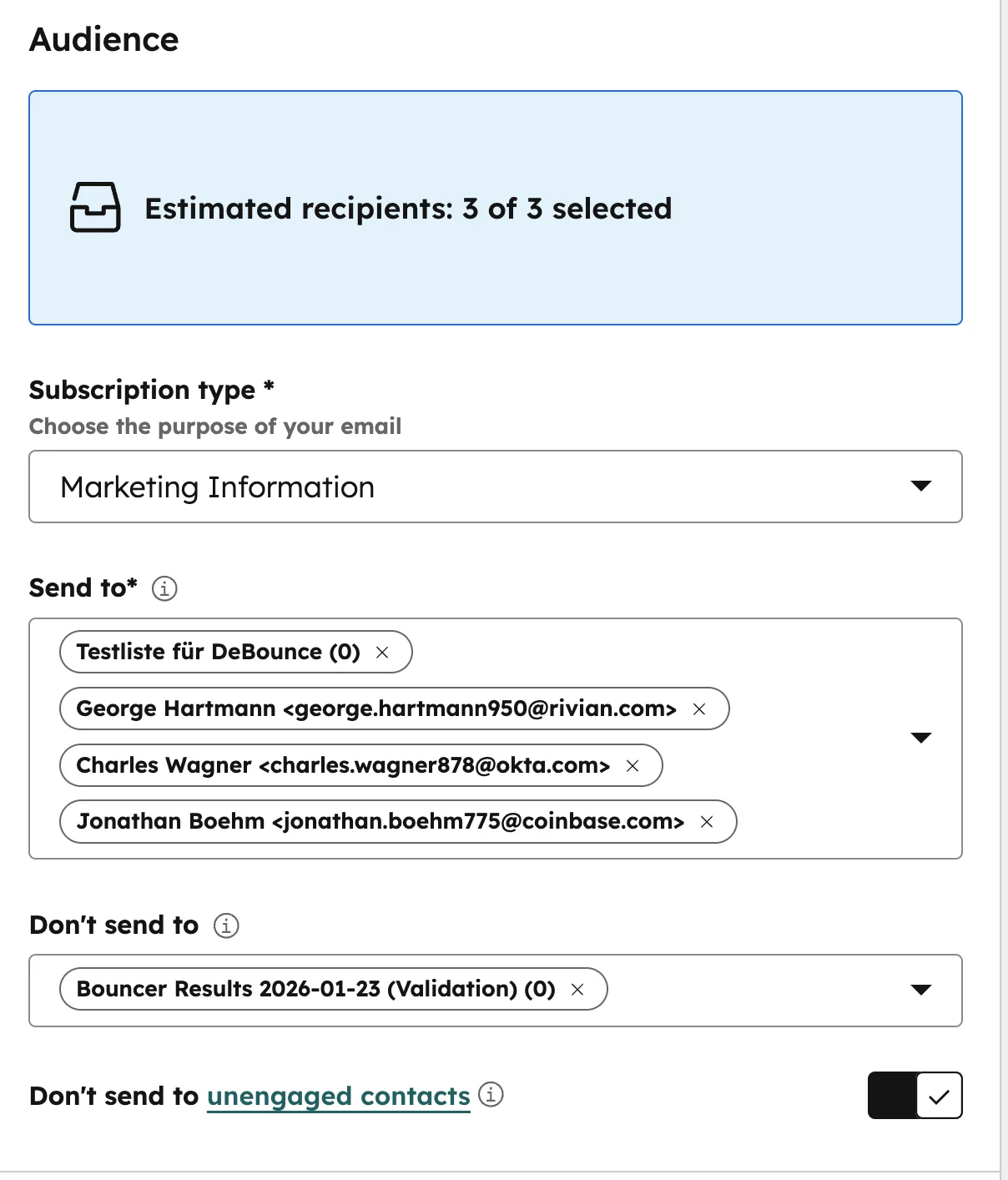The image size is (1008, 1180).
Task: Click the Estimated recipients summary text
Action: (408, 209)
